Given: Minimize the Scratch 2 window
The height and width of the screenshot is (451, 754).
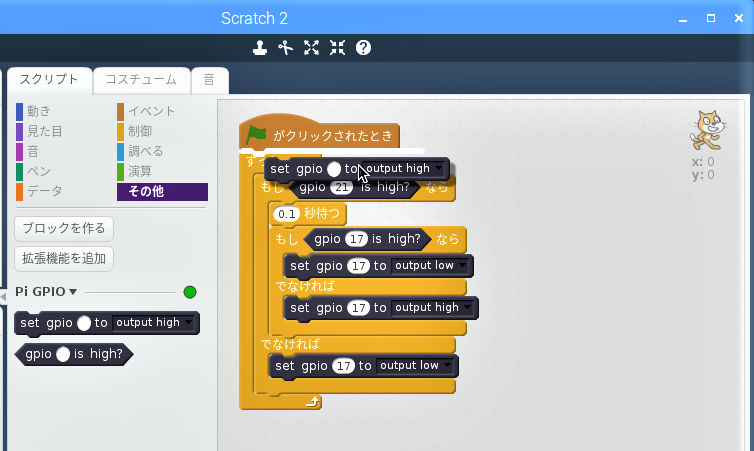Looking at the screenshot, I should [683, 18].
